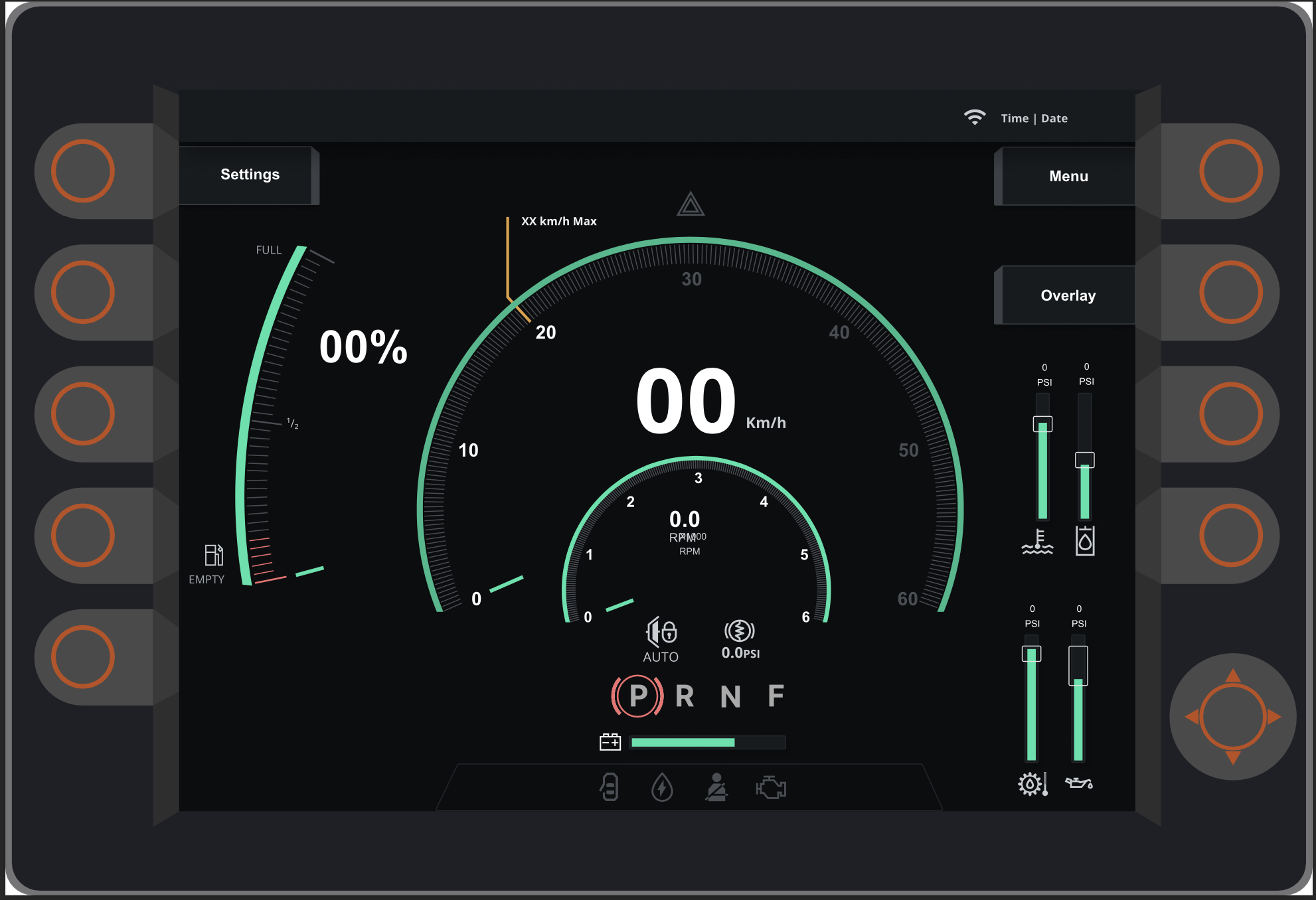
Task: Click the AUTO differential lock icon
Action: coord(661,632)
